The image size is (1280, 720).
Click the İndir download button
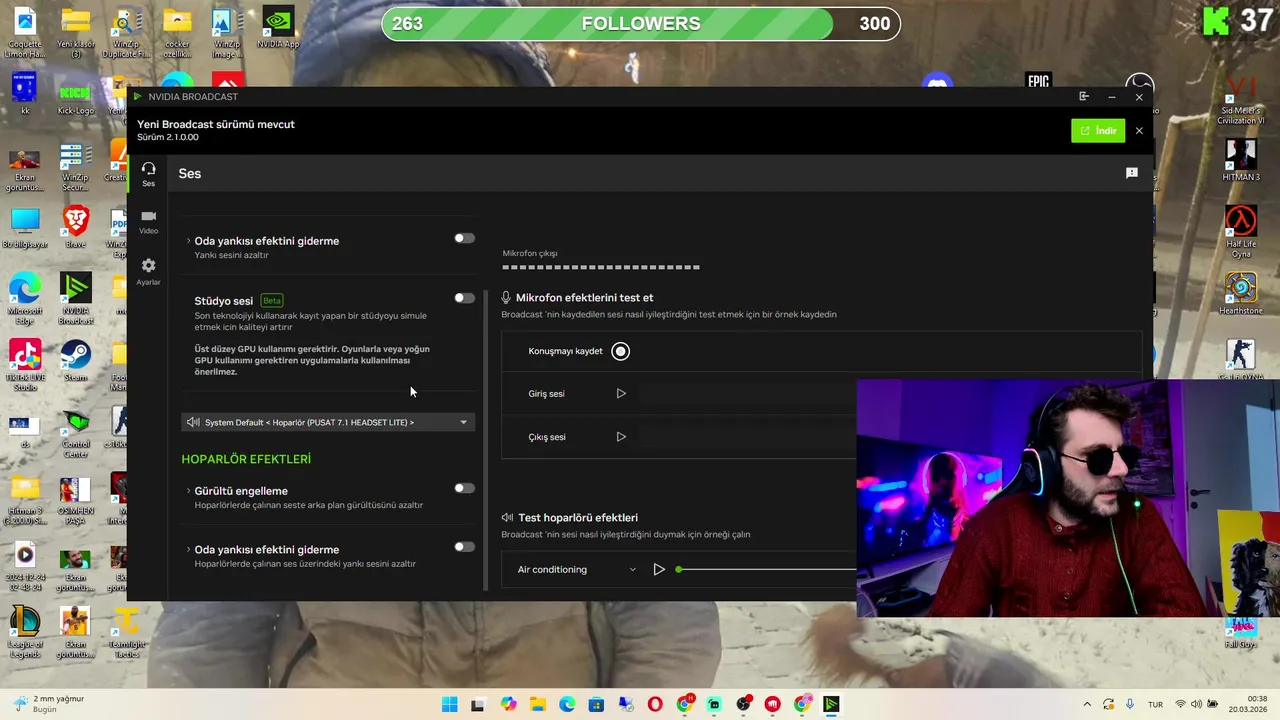tap(1098, 131)
